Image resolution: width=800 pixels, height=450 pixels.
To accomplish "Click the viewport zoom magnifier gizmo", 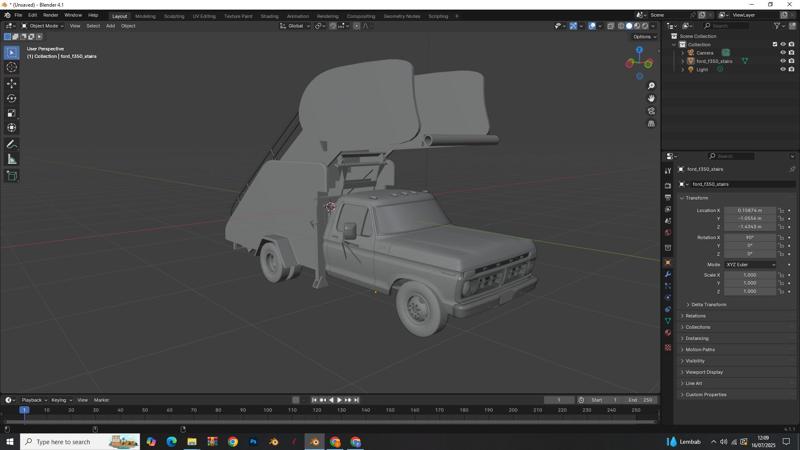I will (x=651, y=86).
